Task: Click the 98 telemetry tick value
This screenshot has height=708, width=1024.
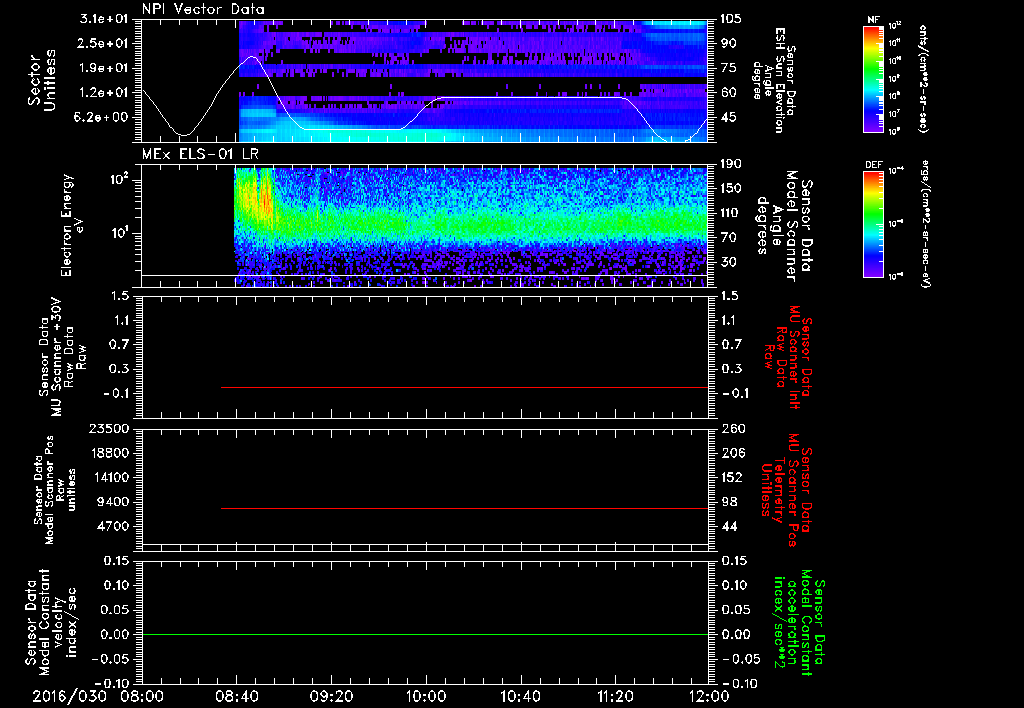Action: (x=729, y=502)
